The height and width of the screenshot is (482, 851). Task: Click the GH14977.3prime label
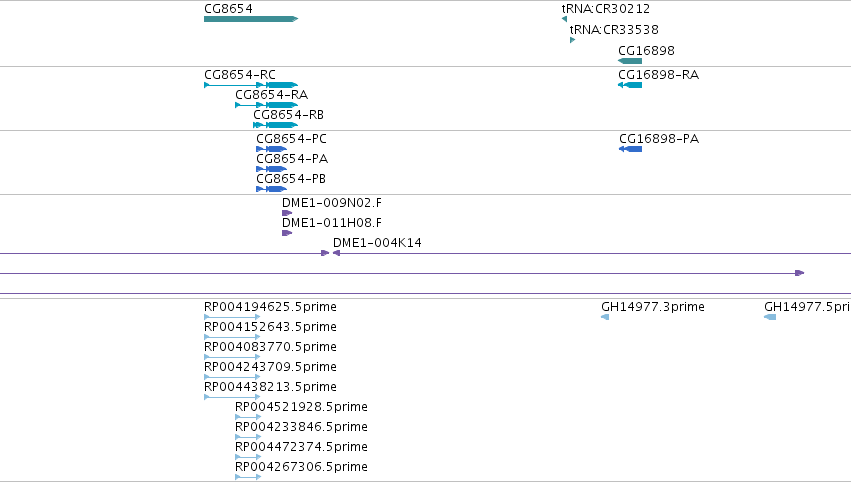point(653,307)
